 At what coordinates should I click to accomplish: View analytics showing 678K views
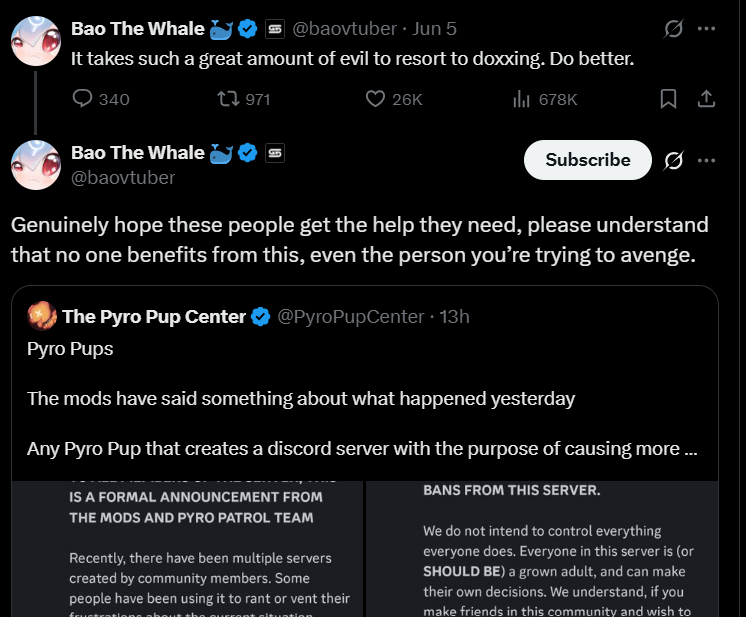point(521,99)
